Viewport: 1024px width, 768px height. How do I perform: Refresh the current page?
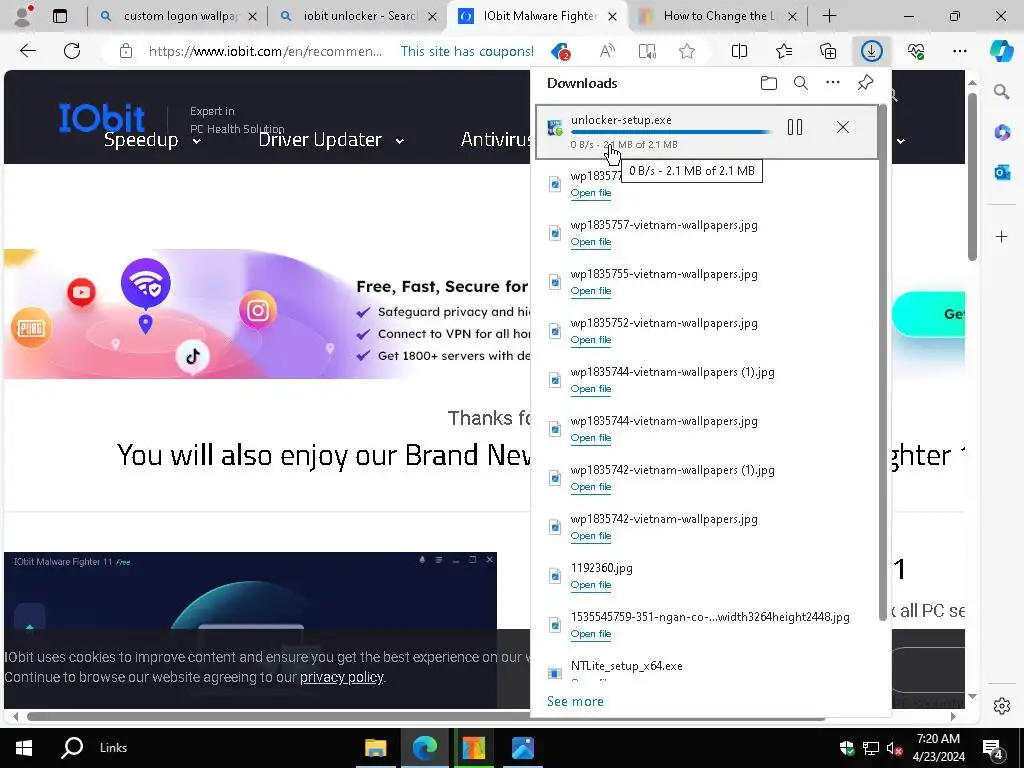pyautogui.click(x=72, y=51)
